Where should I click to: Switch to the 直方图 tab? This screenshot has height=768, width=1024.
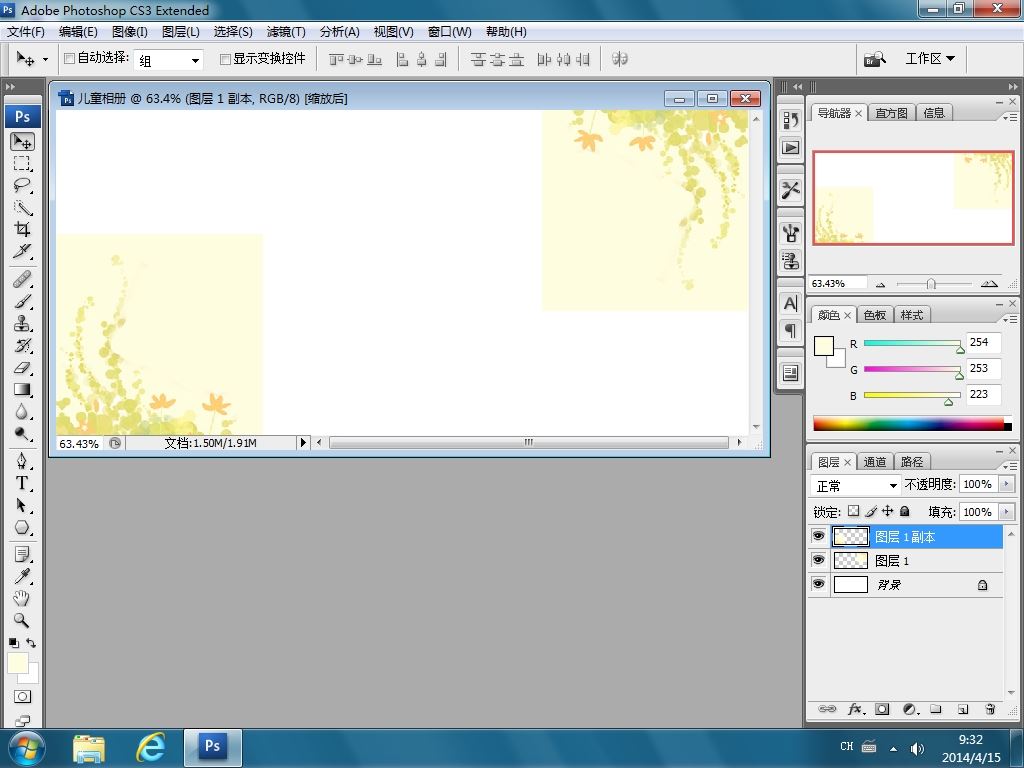point(891,113)
